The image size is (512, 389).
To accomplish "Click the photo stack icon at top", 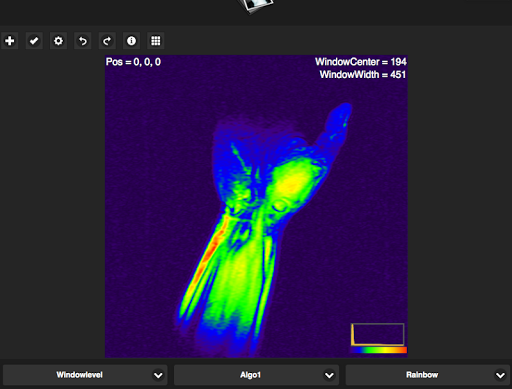I will click(256, 5).
